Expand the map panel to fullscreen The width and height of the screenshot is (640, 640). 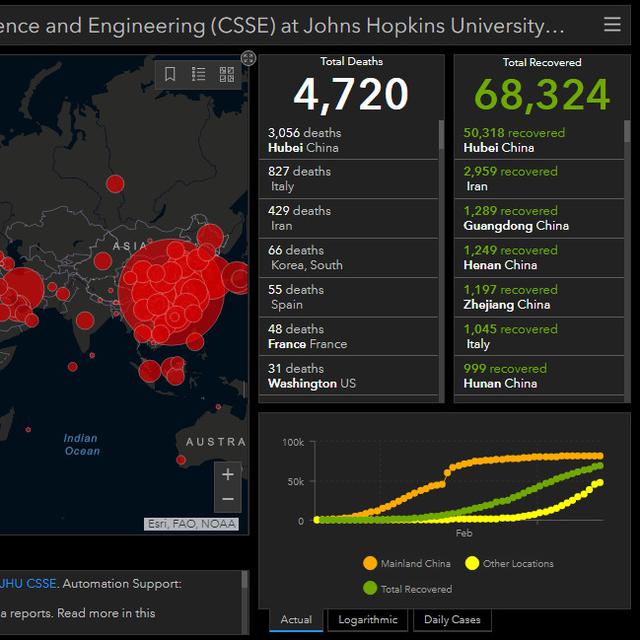coord(248,58)
